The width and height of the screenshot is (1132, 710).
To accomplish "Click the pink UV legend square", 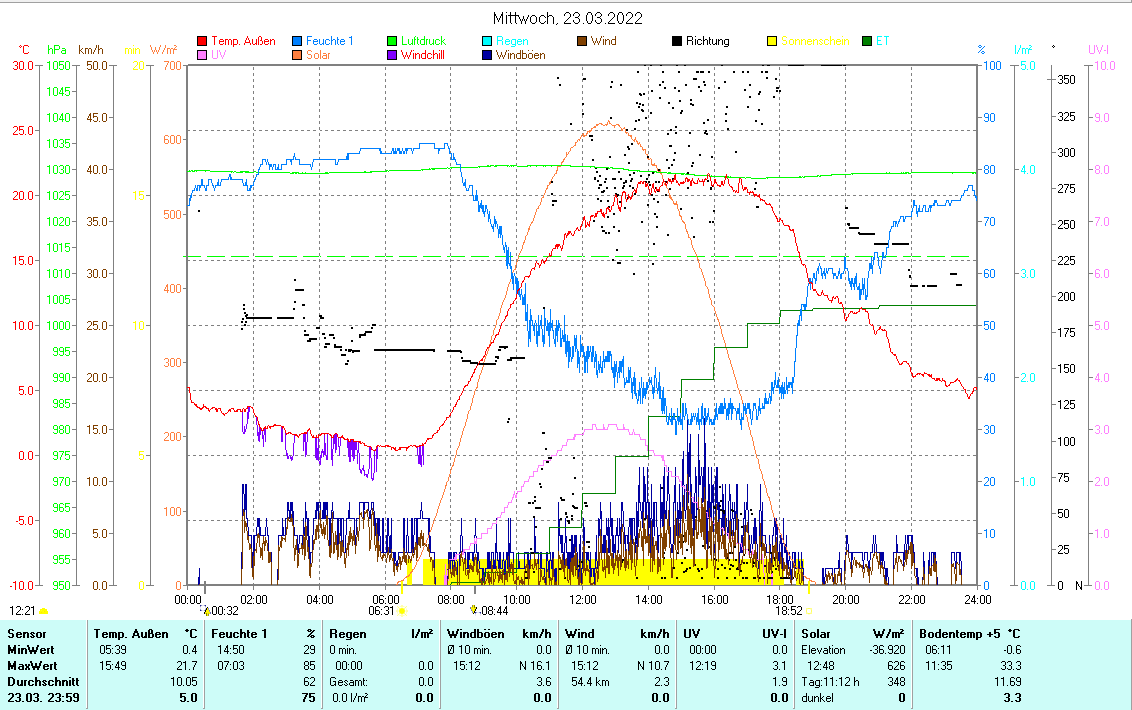I will [203, 56].
